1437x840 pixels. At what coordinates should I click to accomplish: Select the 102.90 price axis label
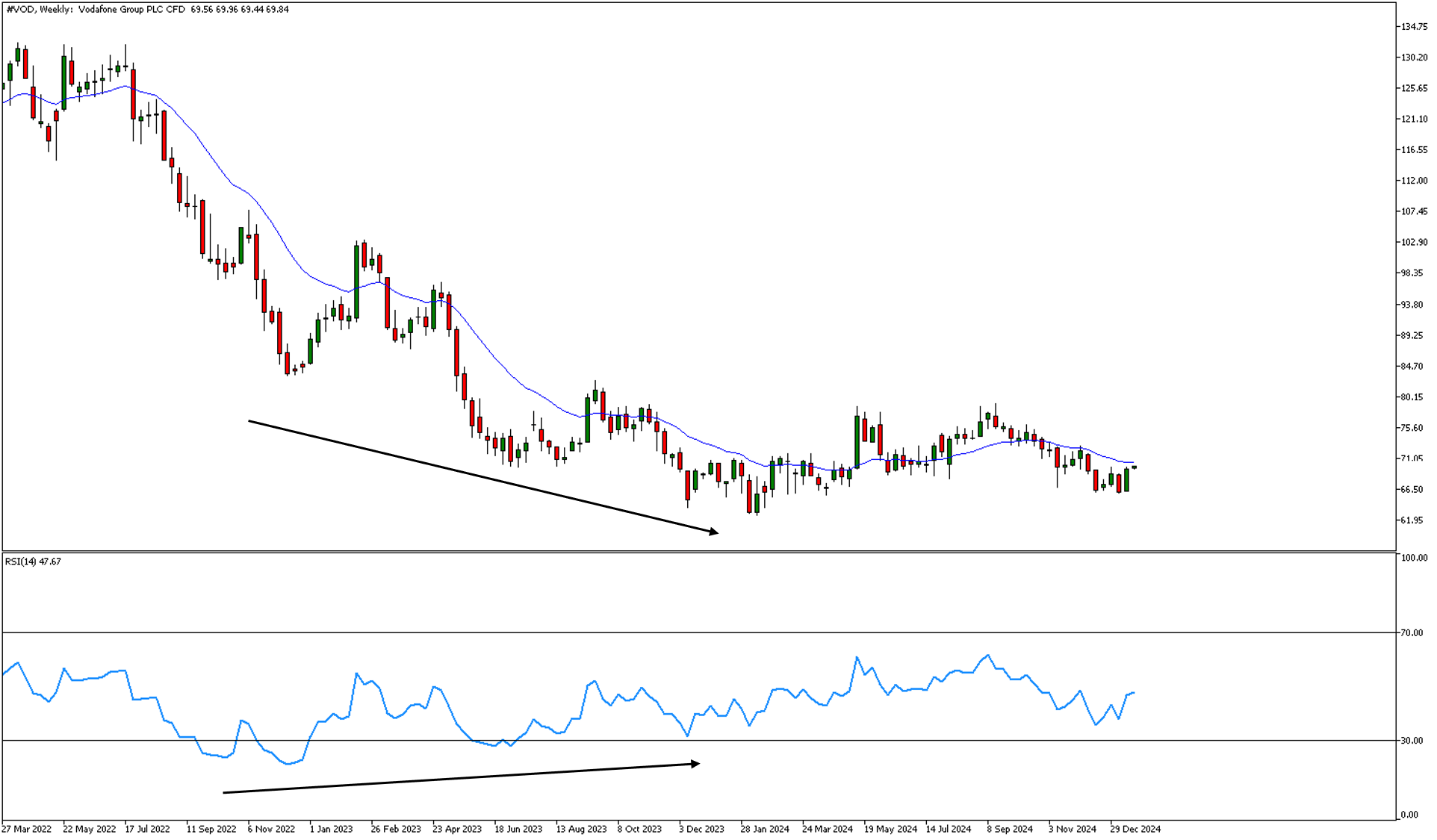tap(1414, 243)
